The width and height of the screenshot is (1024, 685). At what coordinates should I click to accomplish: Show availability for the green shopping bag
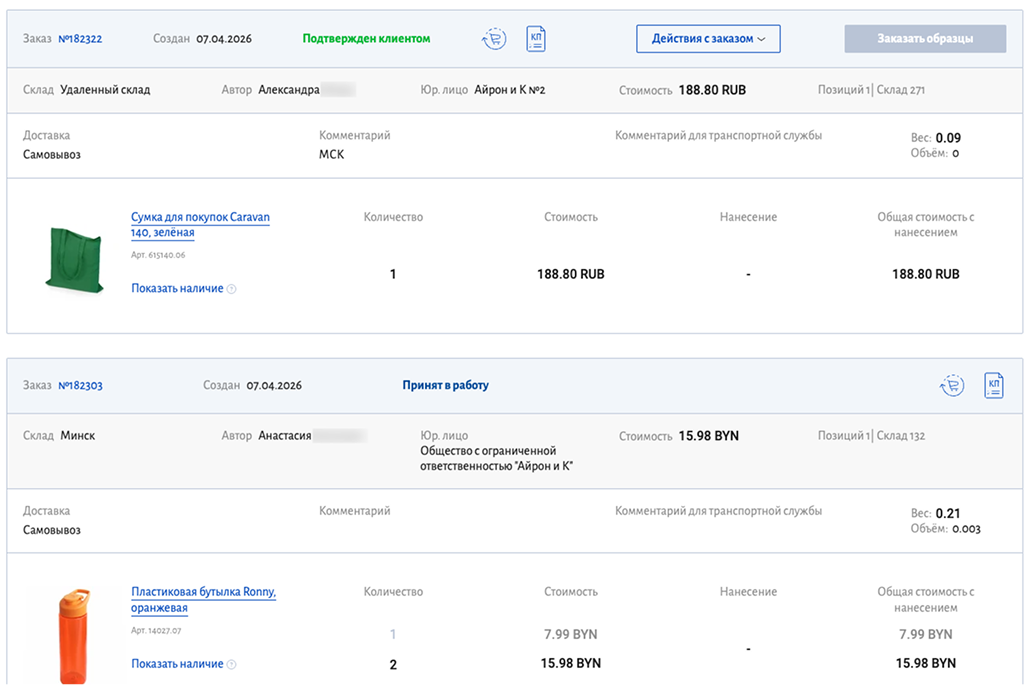176,289
